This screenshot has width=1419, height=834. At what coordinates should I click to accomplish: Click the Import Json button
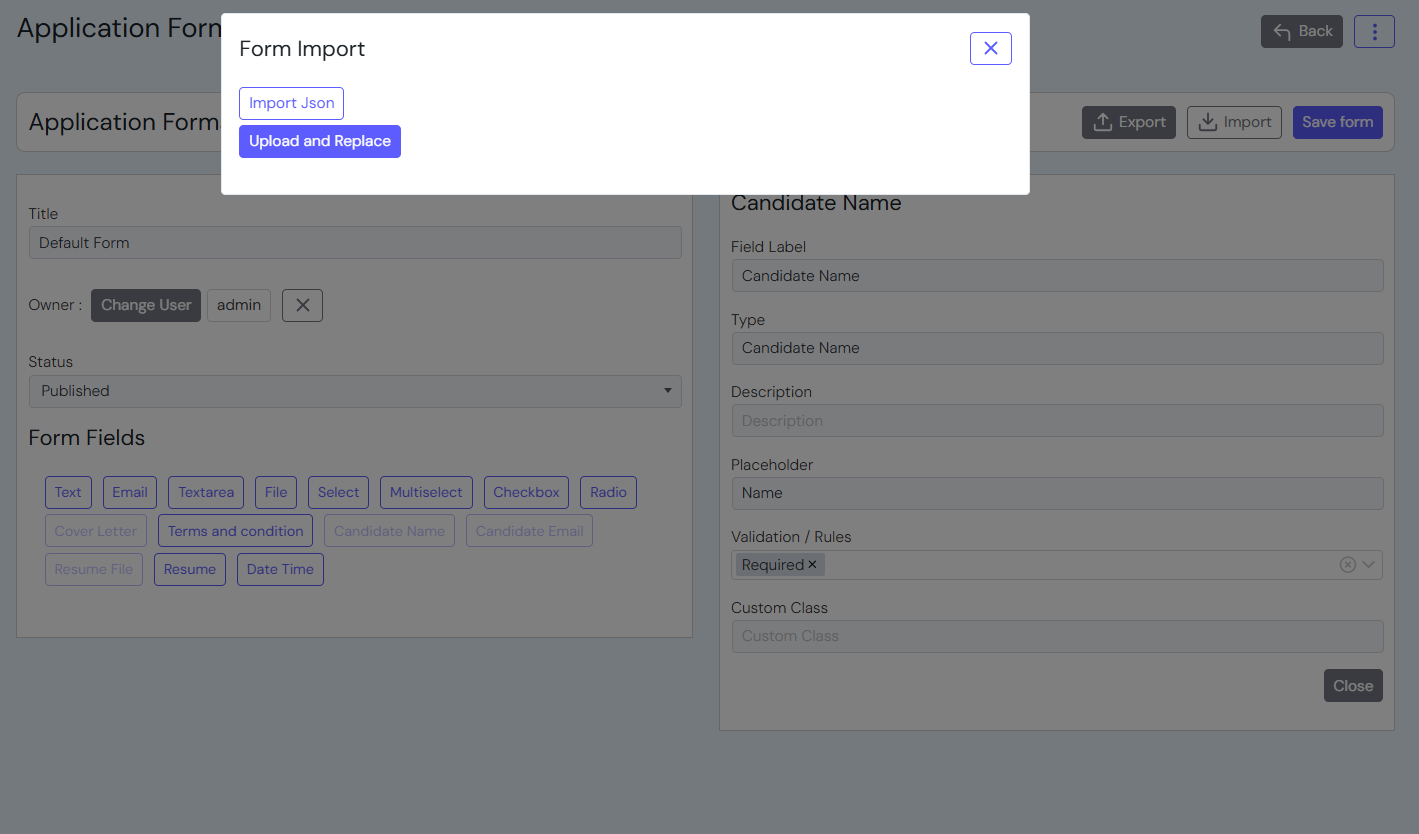coord(291,103)
